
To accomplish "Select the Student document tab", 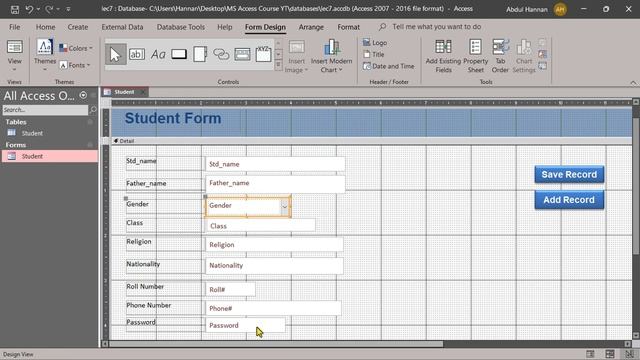I will coord(124,92).
